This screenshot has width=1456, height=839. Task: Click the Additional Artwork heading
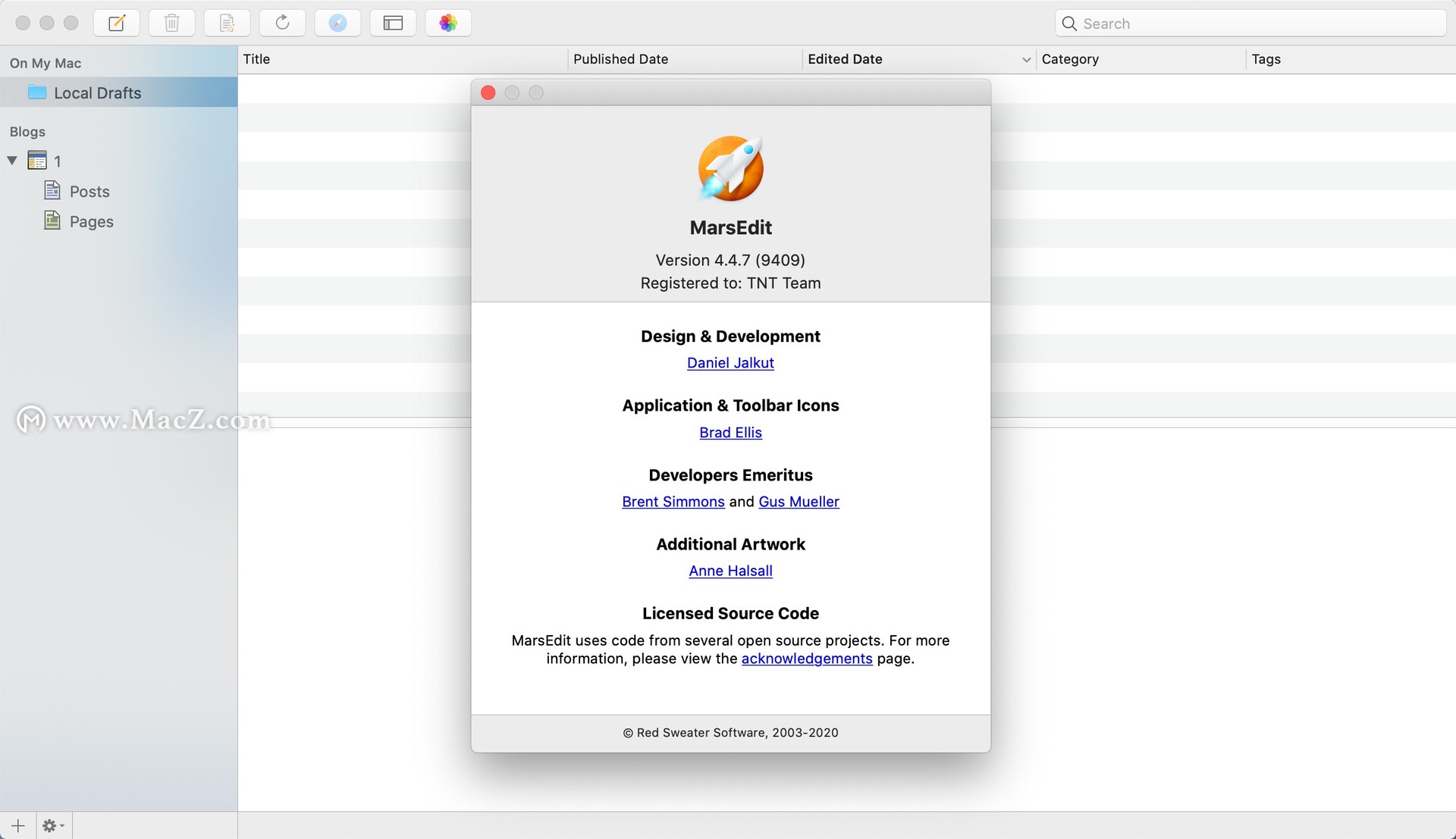pos(730,544)
